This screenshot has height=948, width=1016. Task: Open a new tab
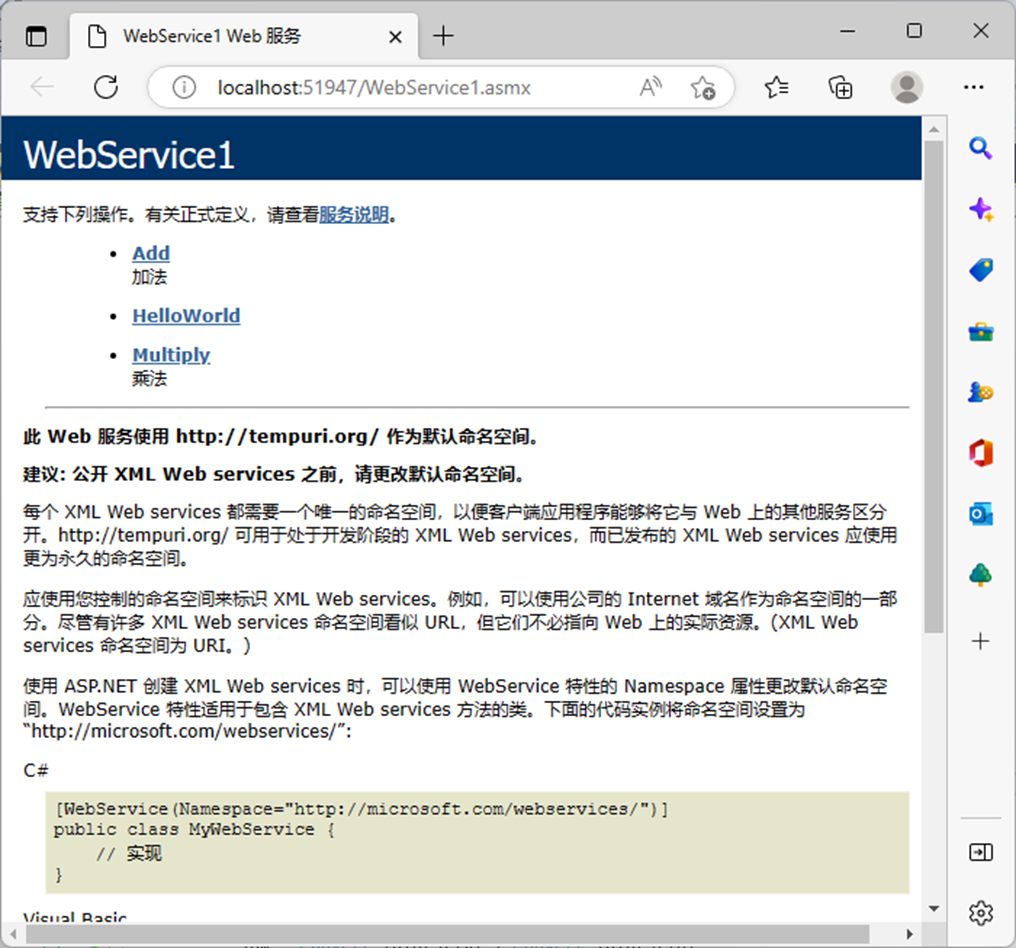pos(443,36)
